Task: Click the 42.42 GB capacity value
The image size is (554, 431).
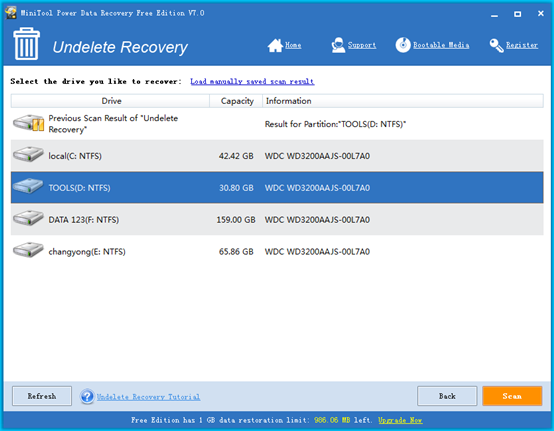Action: [236, 156]
